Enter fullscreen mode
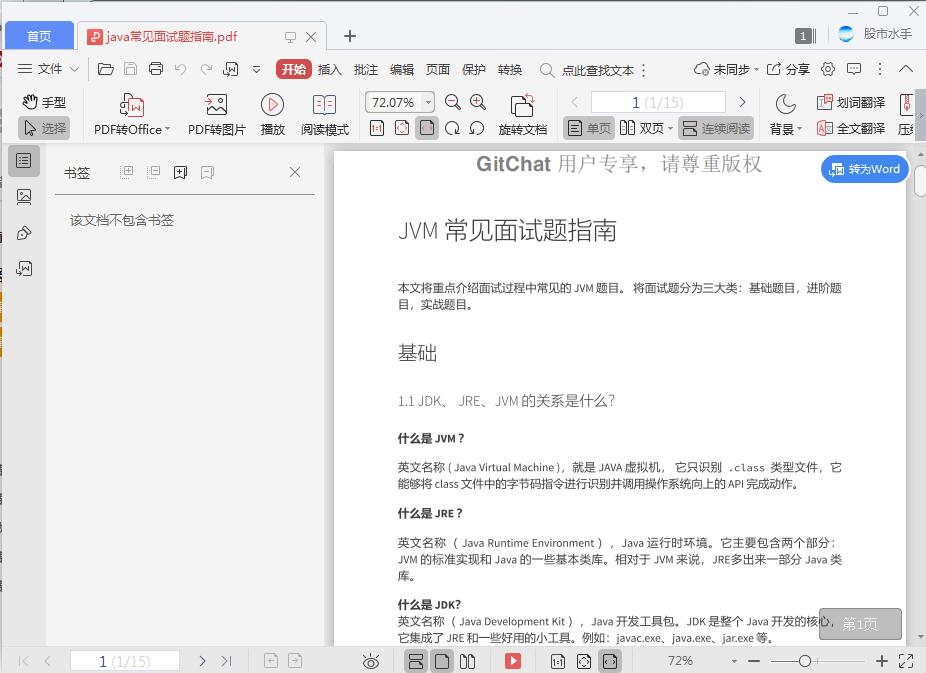The height and width of the screenshot is (673, 926). tap(906, 661)
